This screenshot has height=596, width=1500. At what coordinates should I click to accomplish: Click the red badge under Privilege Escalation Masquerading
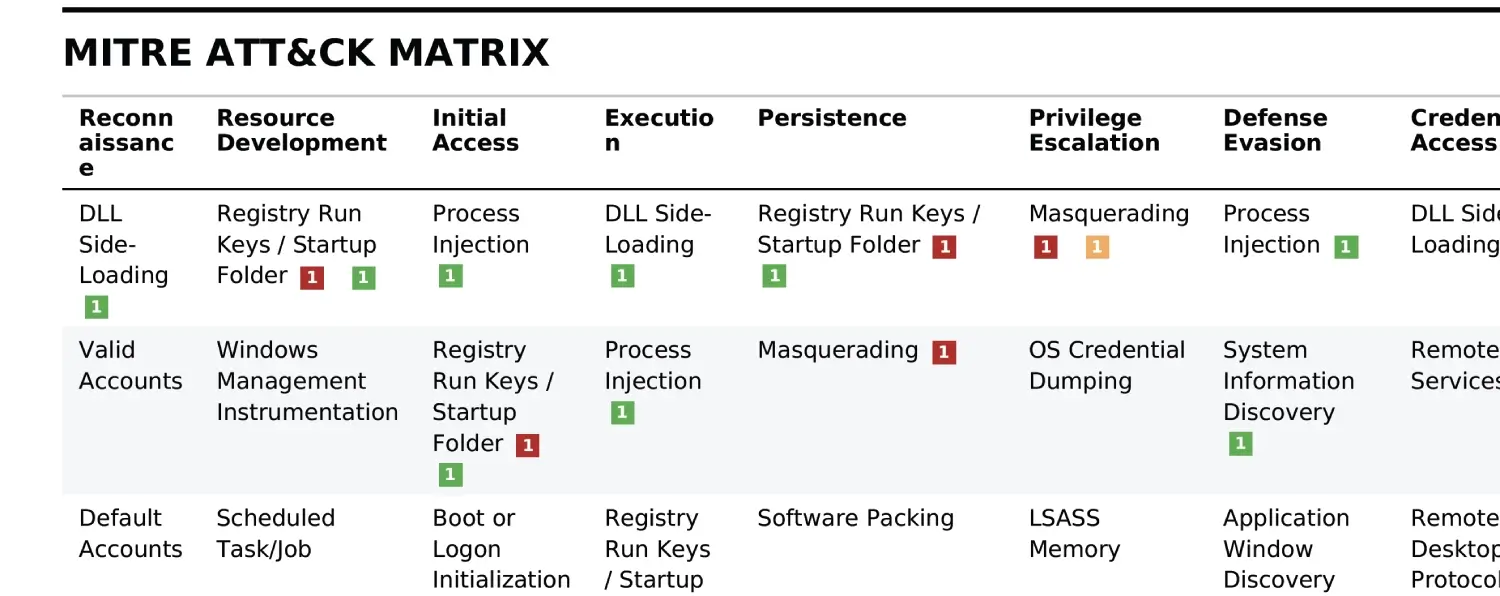pyautogui.click(x=1046, y=246)
